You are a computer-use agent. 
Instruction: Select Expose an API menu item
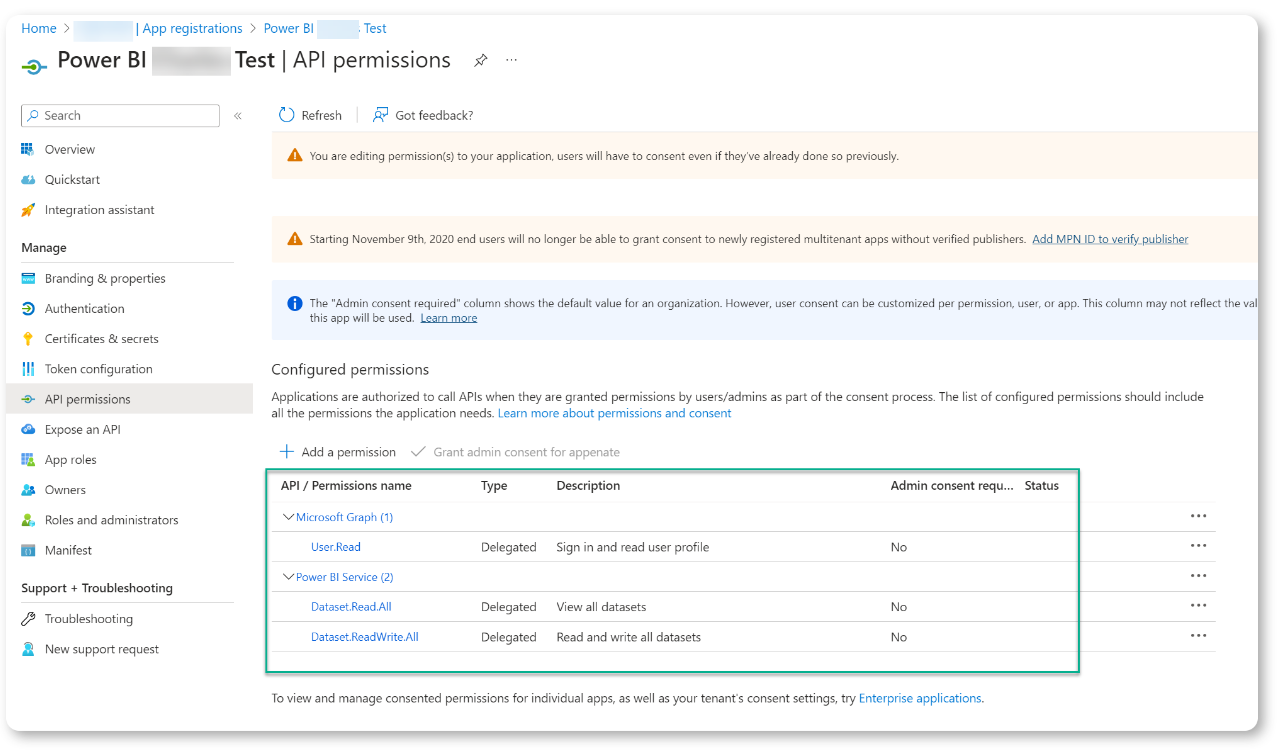click(x=83, y=430)
